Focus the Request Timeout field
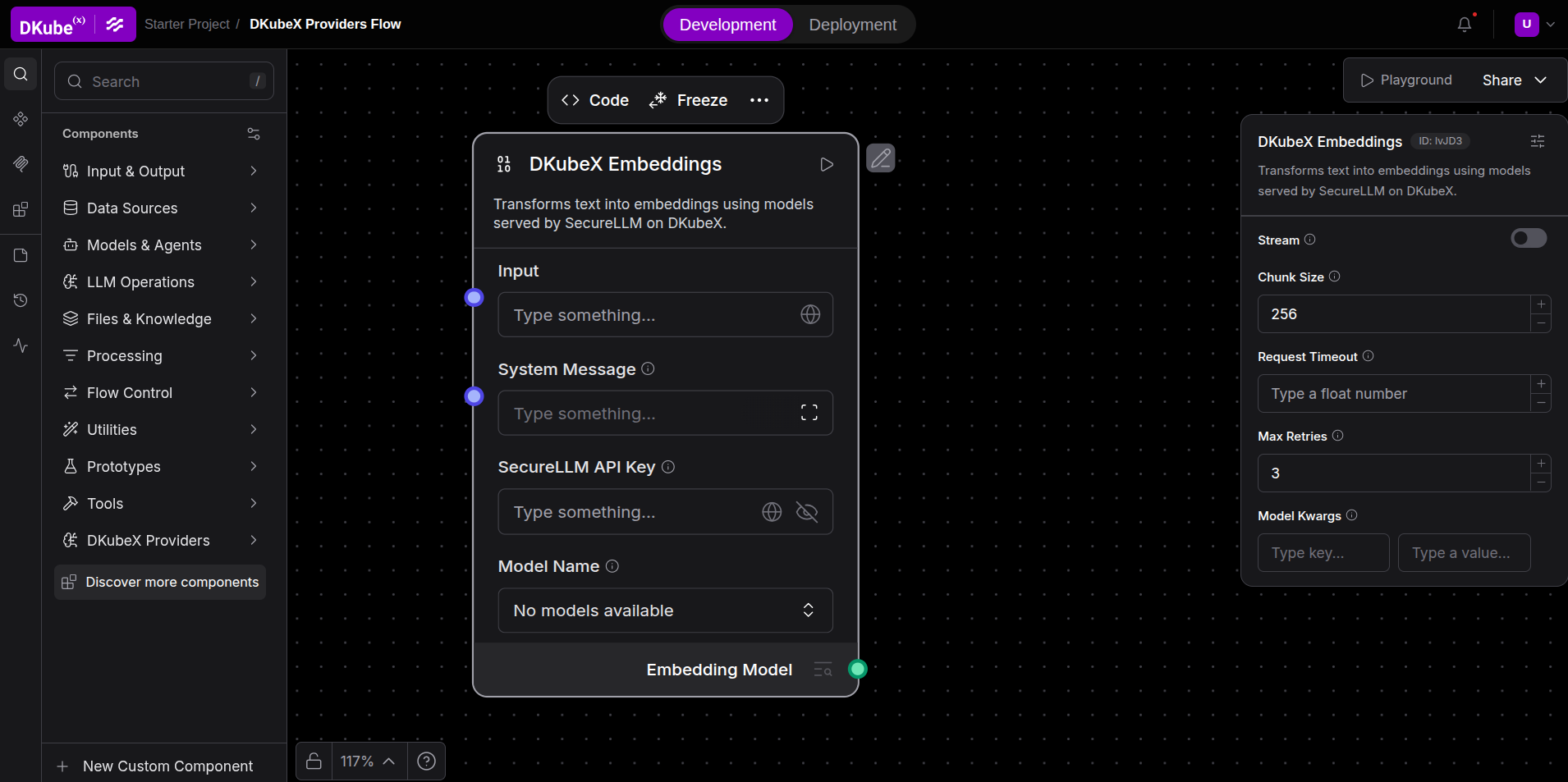 tap(1394, 394)
